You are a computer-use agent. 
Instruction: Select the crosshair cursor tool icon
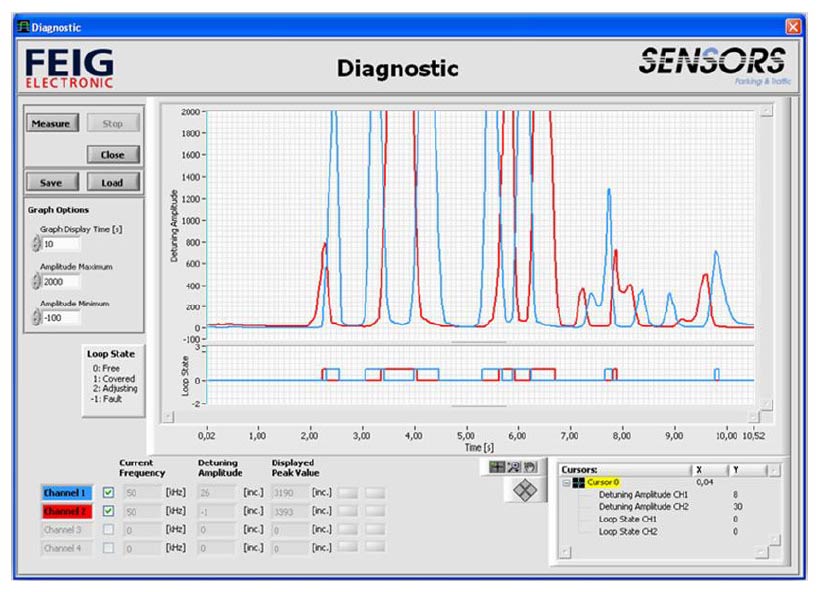tap(498, 467)
